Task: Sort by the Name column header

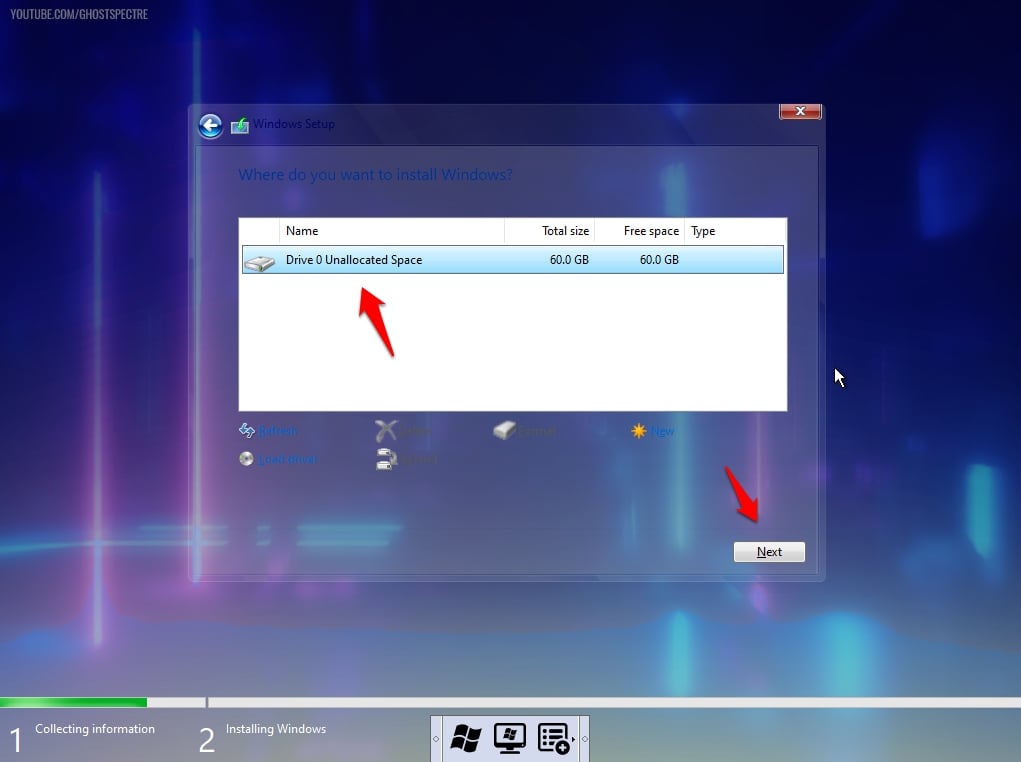Action: [x=390, y=231]
